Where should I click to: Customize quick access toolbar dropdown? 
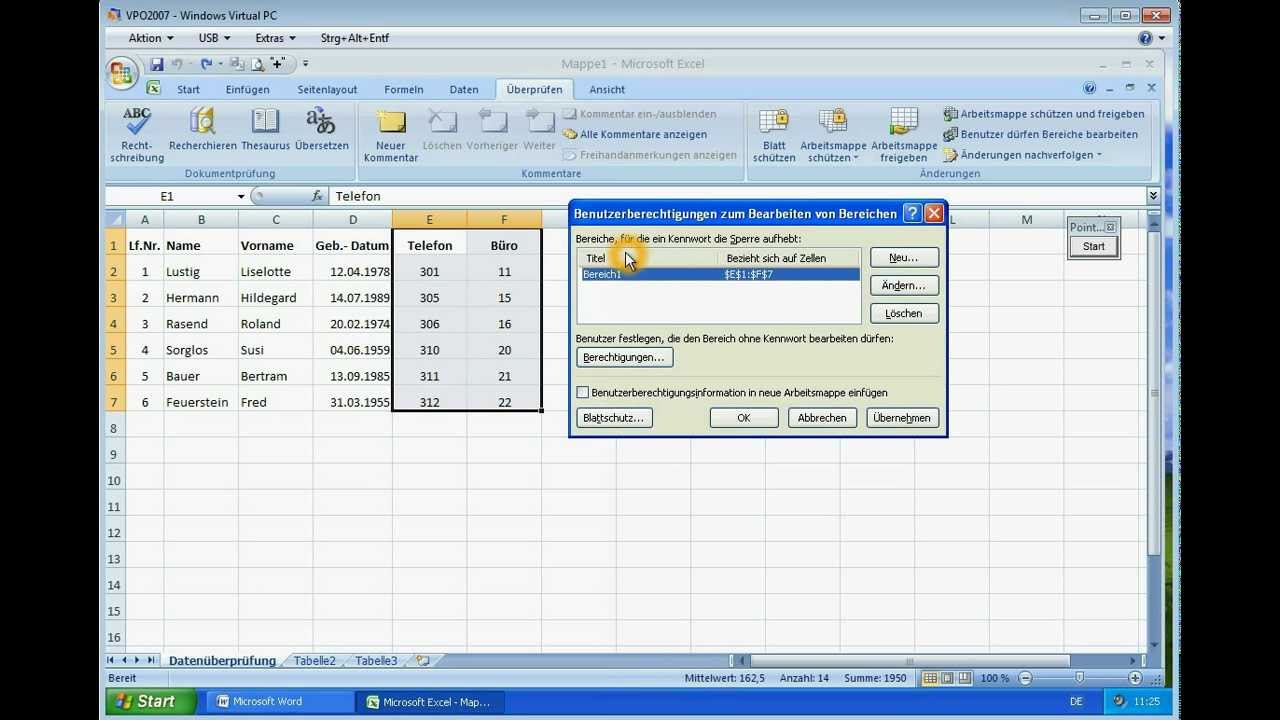(x=306, y=64)
